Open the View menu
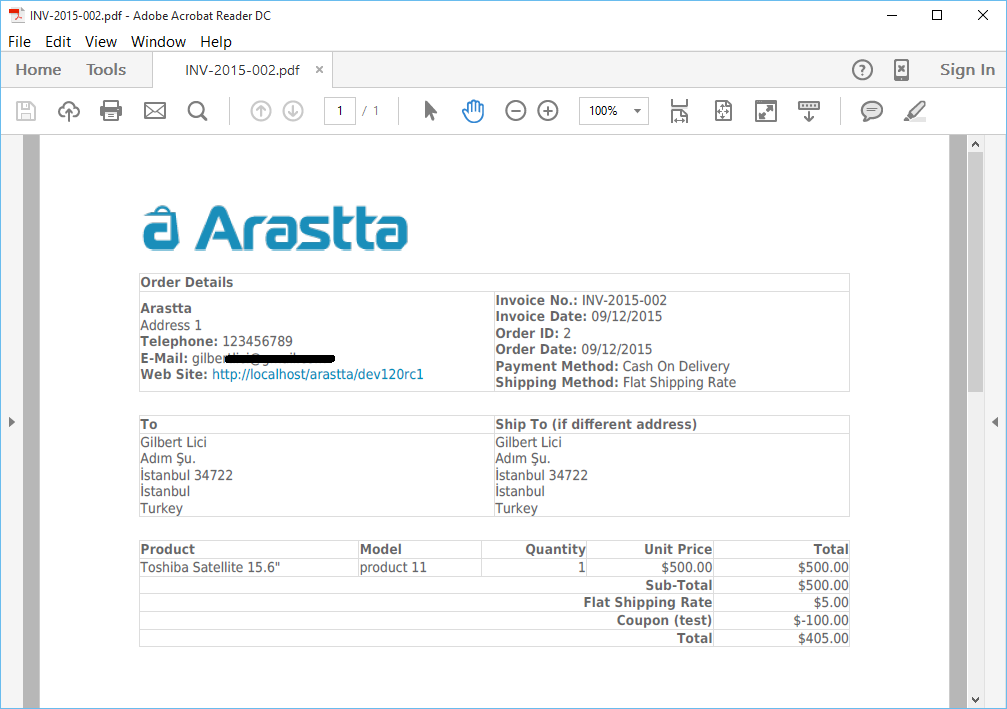1007x709 pixels. (x=101, y=42)
